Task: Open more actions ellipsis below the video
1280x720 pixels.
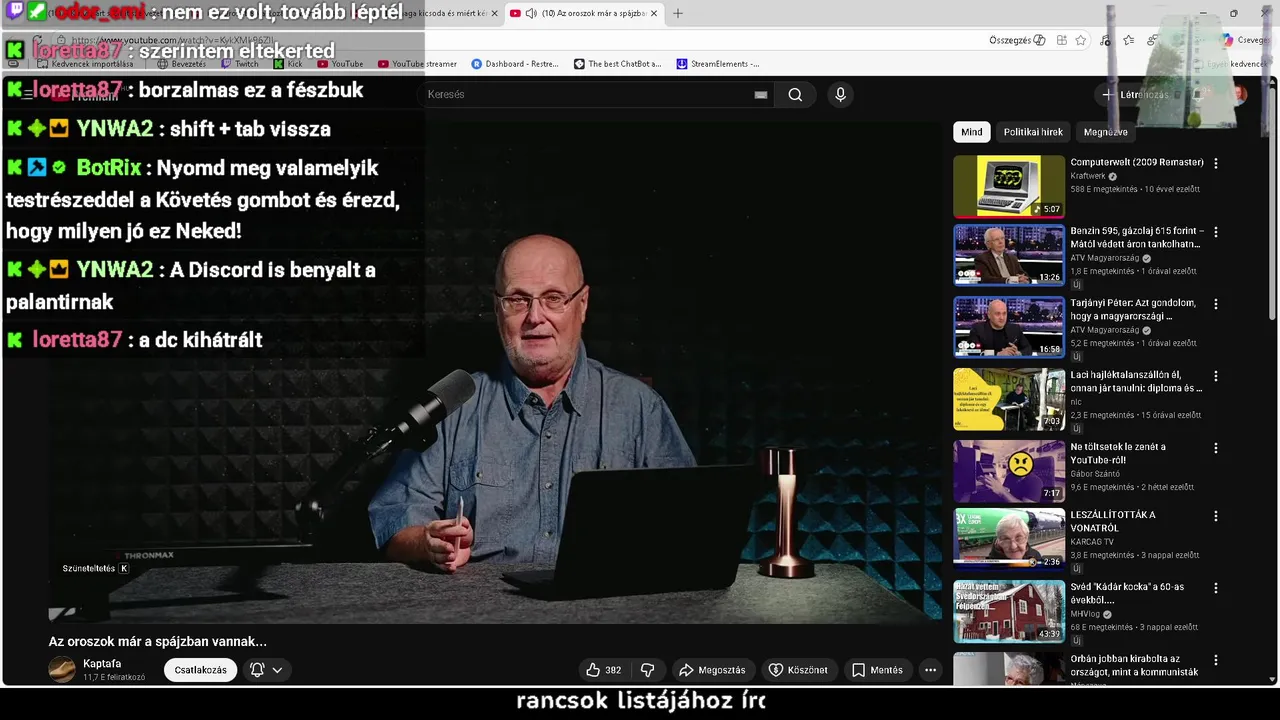Action: (930, 670)
